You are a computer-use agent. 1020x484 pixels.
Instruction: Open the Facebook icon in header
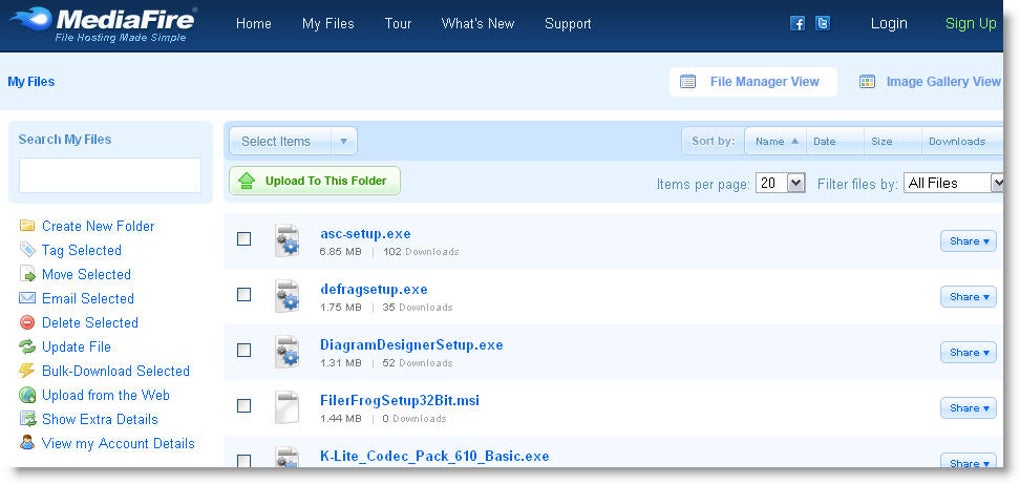797,23
